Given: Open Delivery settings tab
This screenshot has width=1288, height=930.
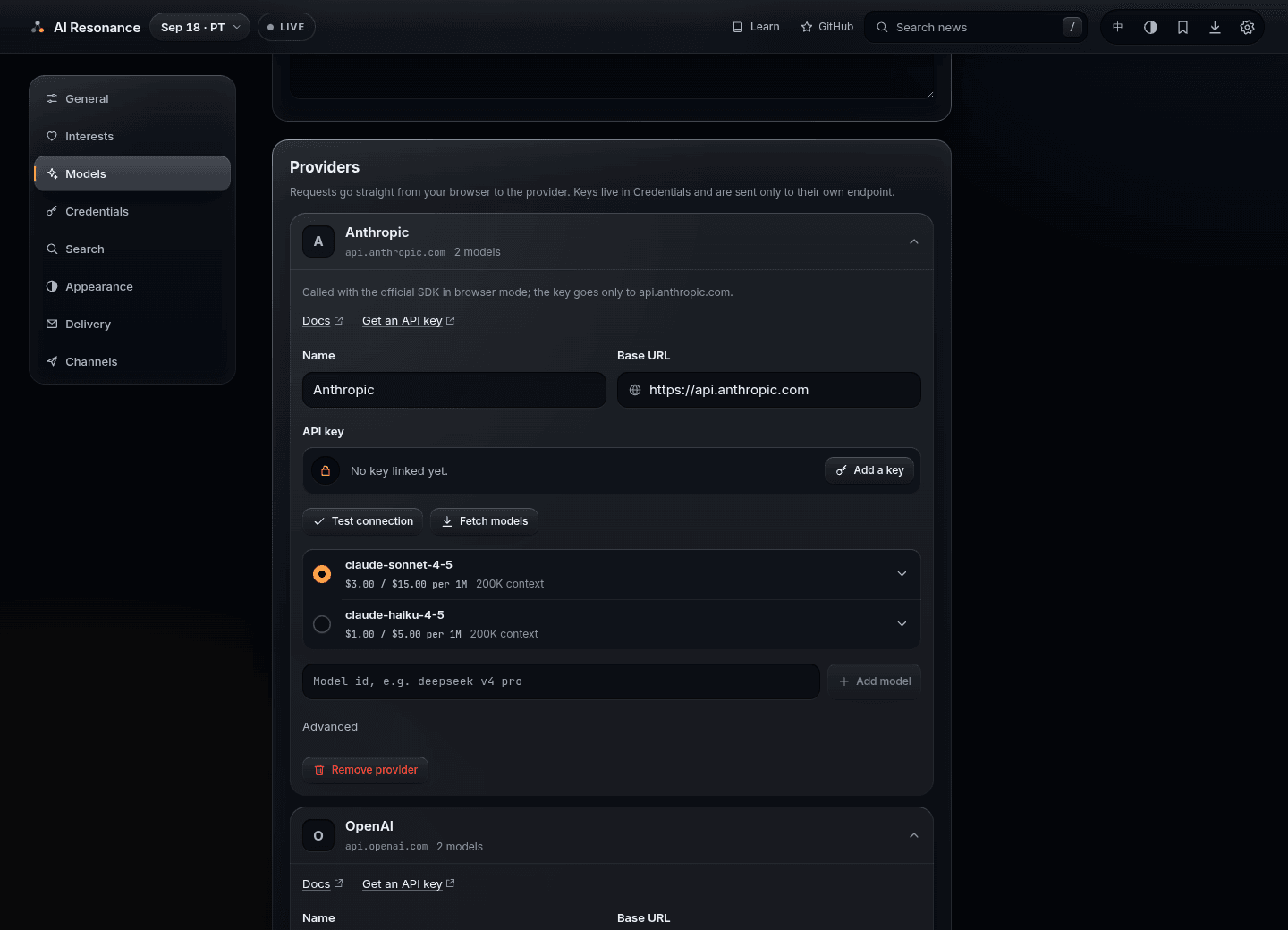Looking at the screenshot, I should 132,325.
